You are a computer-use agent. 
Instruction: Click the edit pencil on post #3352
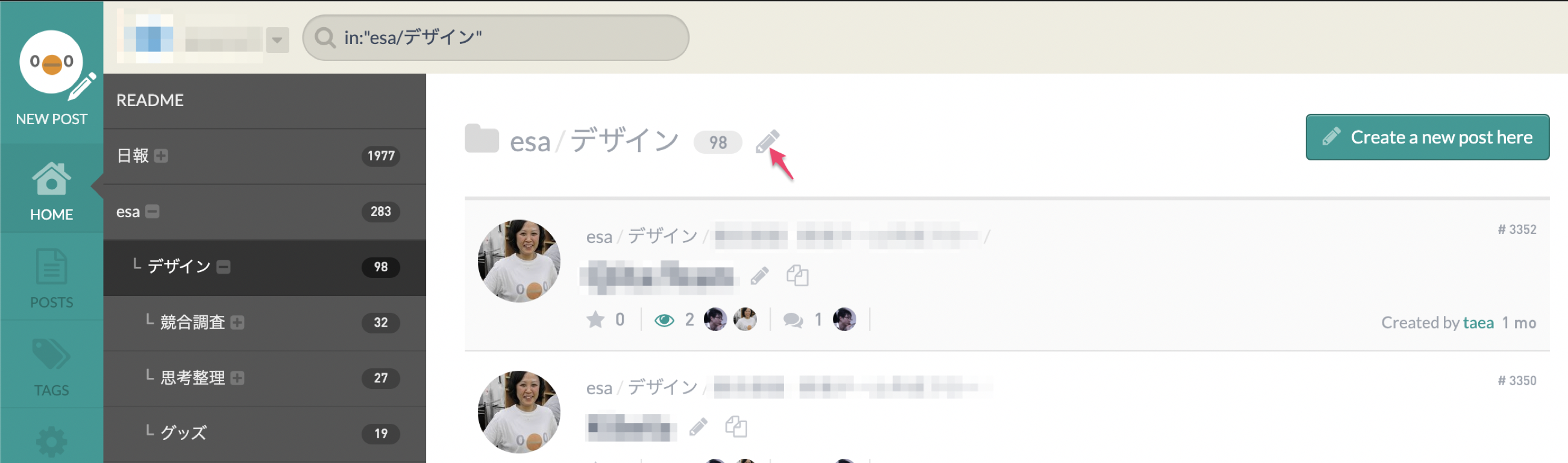pyautogui.click(x=759, y=276)
